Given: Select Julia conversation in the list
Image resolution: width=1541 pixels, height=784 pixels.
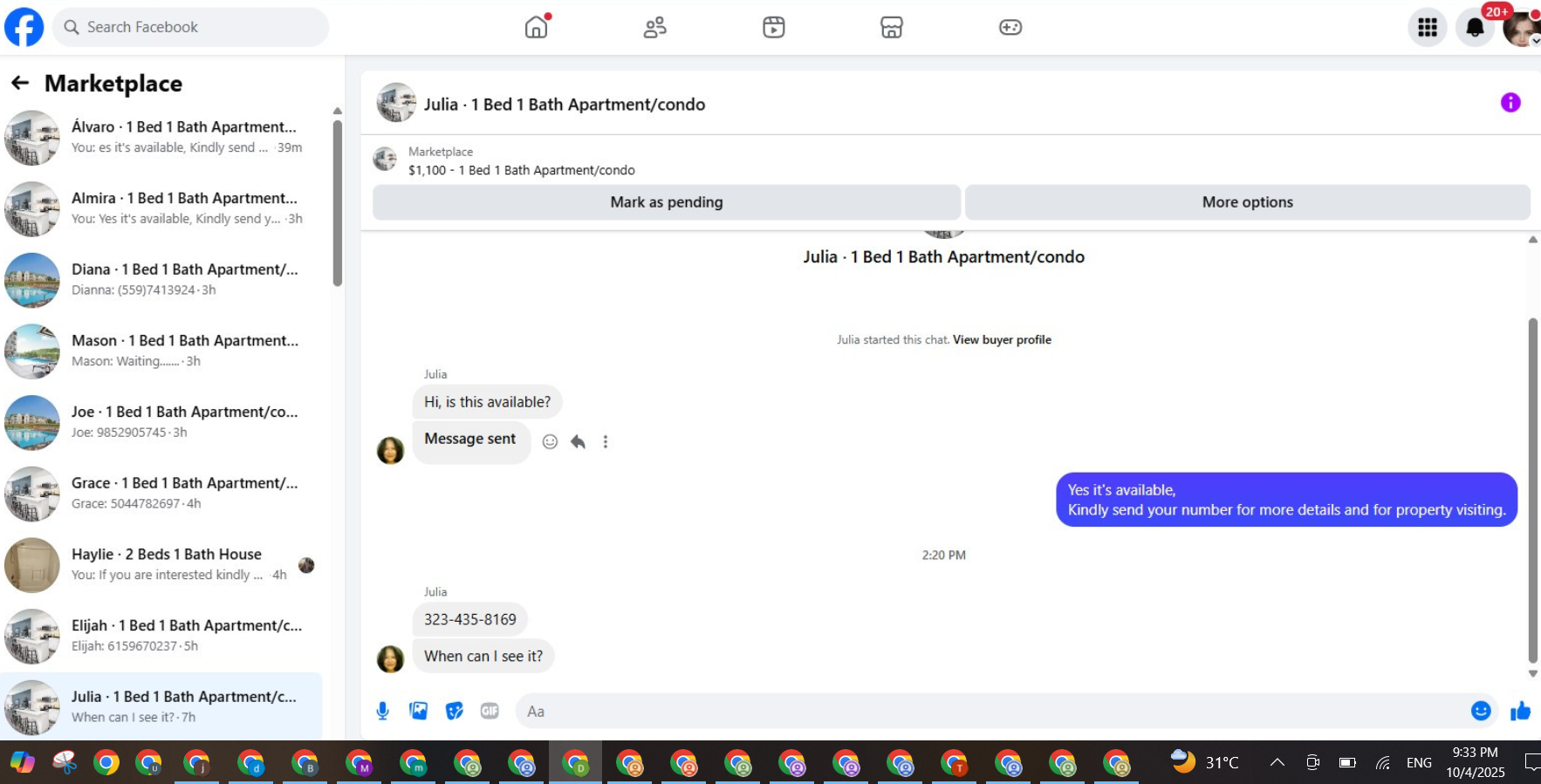Looking at the screenshot, I should point(162,707).
